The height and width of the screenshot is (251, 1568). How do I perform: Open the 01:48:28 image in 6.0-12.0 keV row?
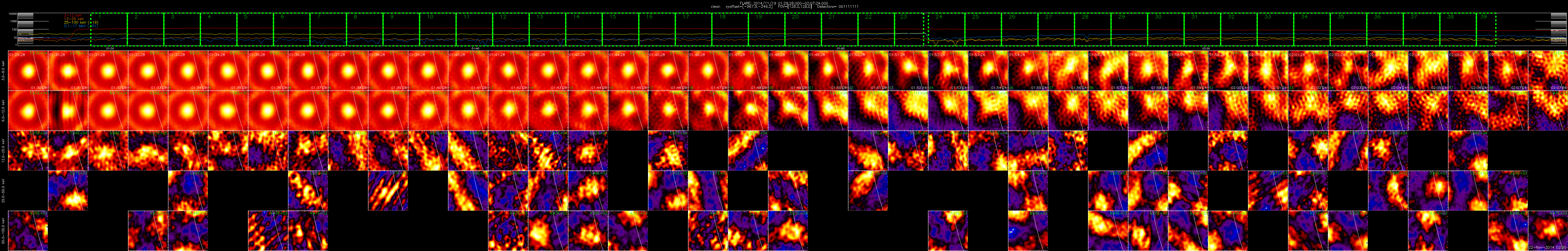(788, 111)
